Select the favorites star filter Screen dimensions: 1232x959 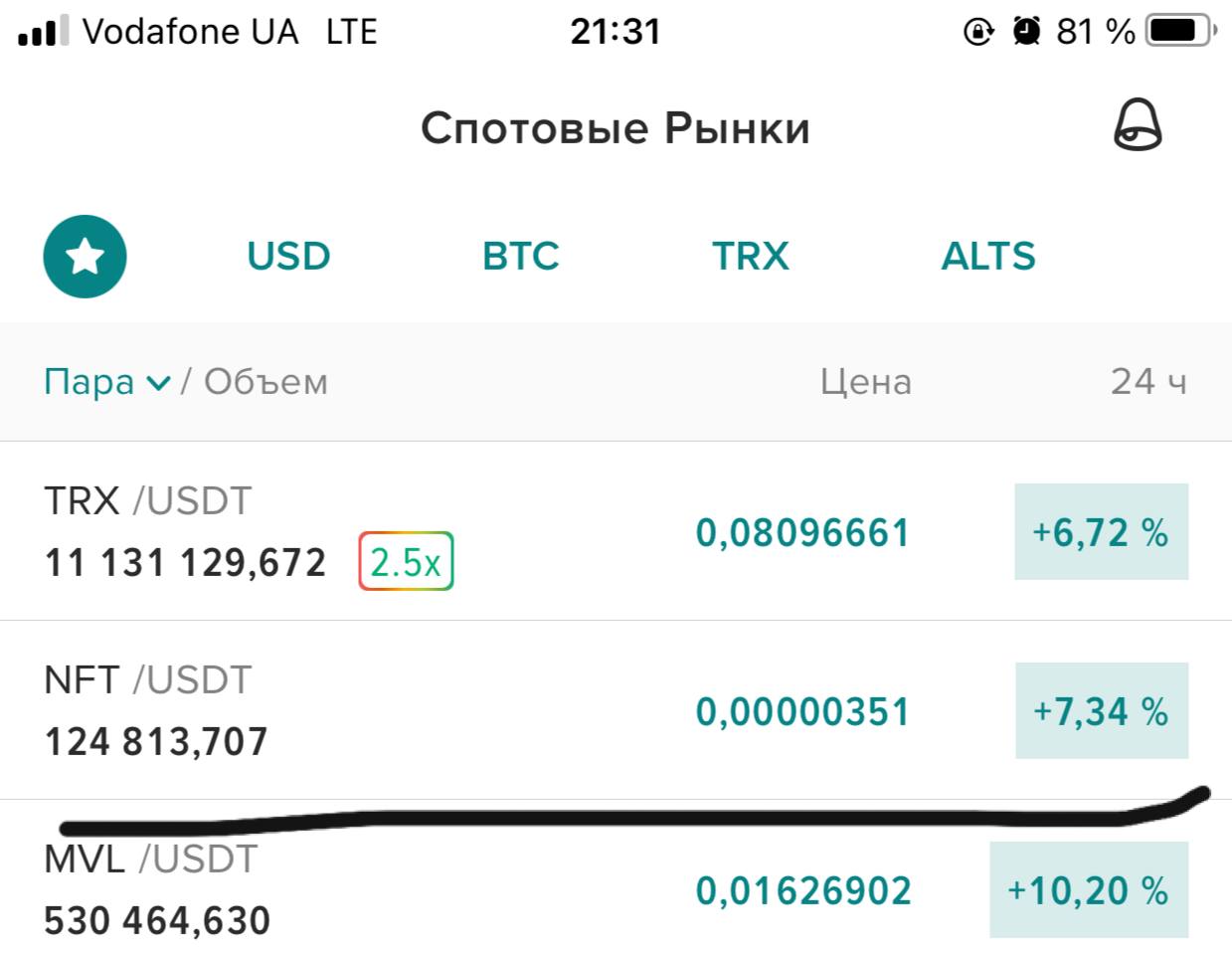86,257
